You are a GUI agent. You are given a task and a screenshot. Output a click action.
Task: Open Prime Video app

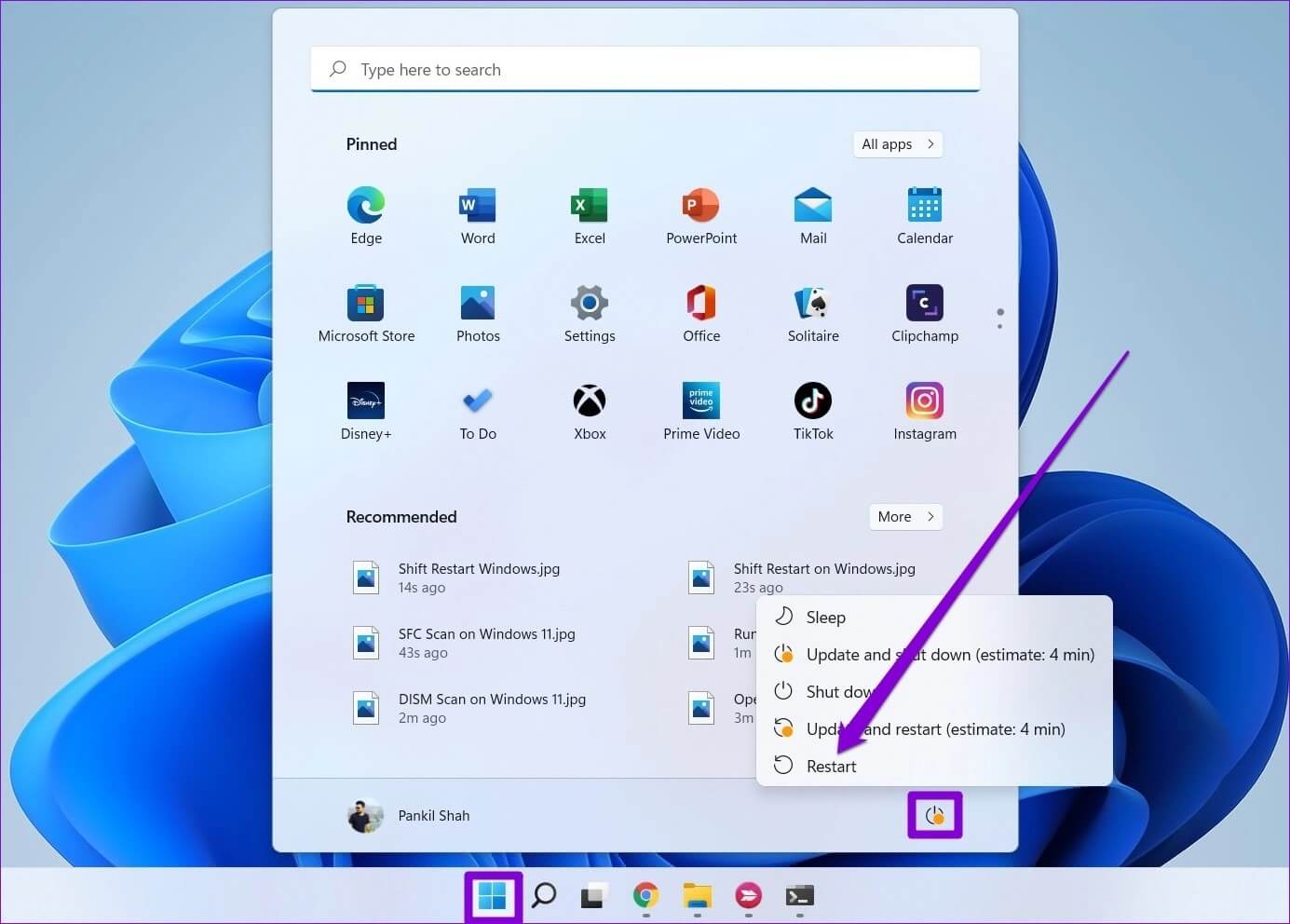click(x=701, y=412)
